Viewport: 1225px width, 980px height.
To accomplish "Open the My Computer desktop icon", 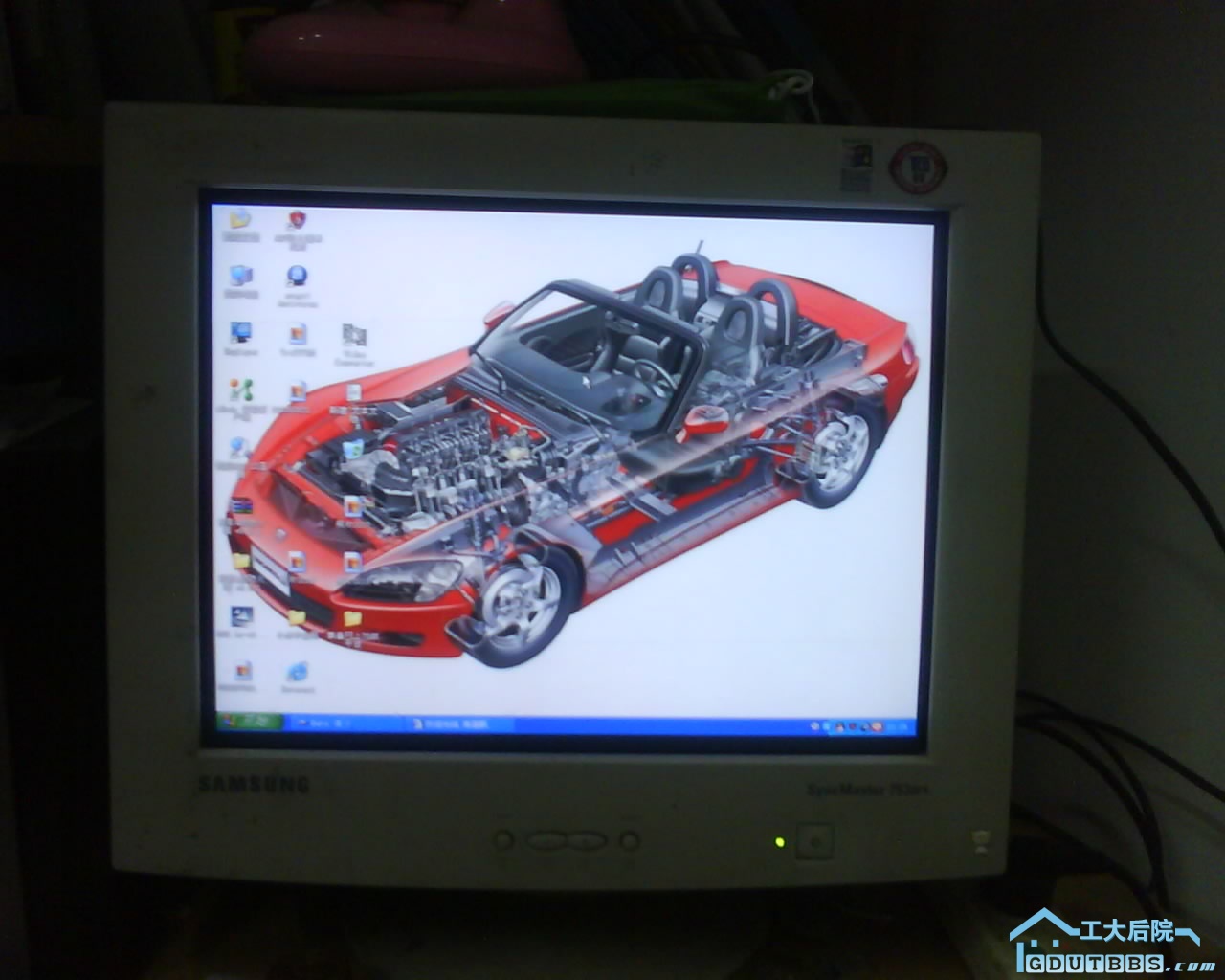I will (240, 277).
